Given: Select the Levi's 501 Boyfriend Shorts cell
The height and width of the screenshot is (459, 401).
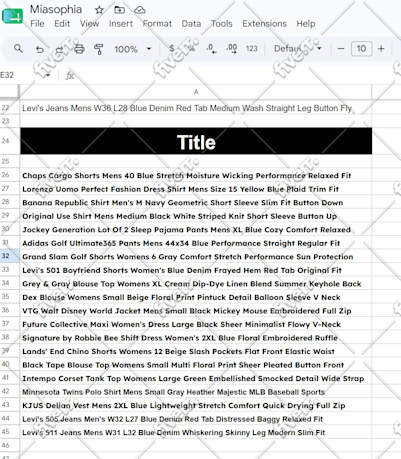Looking at the screenshot, I should coord(196,270).
